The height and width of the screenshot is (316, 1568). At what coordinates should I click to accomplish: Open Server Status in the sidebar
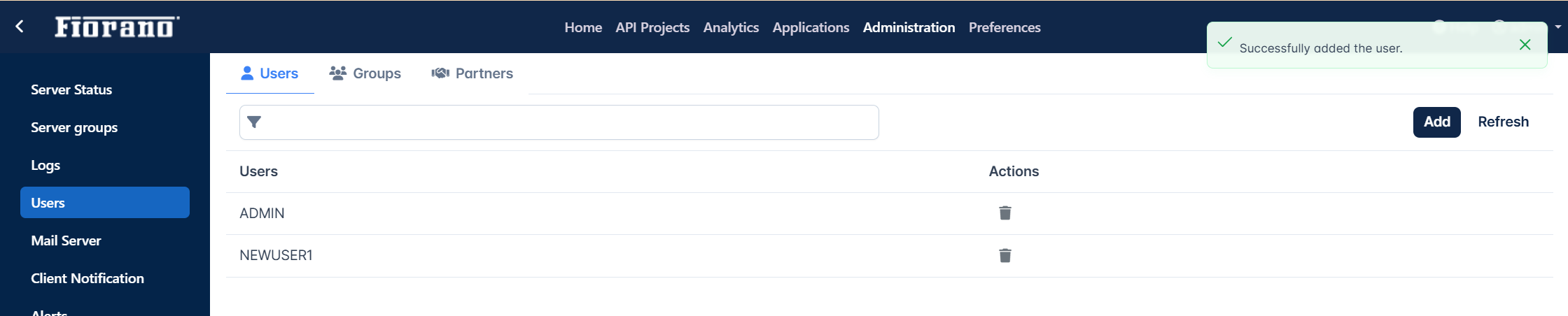tap(71, 89)
